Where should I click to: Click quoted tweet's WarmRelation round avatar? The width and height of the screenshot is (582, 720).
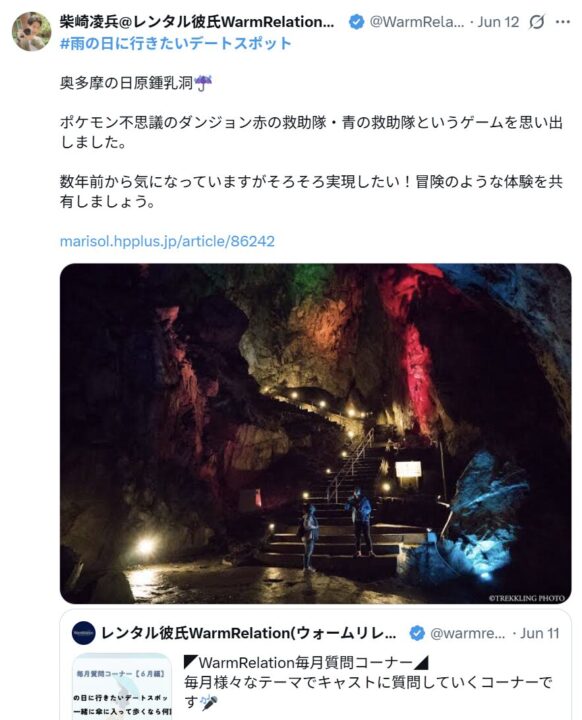[x=84, y=633]
